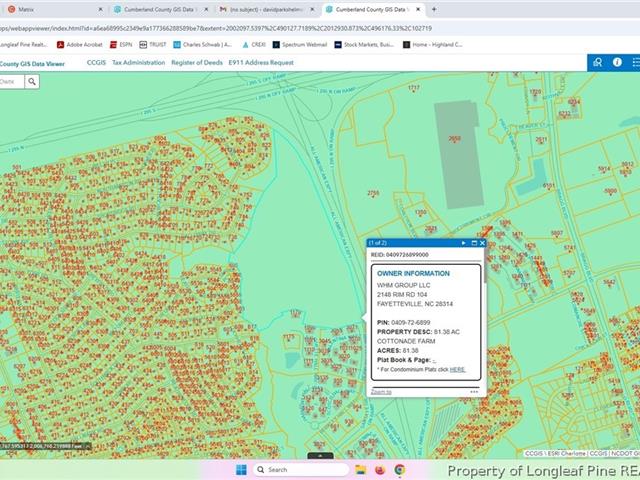Open E911 Address Request page
Image resolution: width=640 pixels, height=480 pixels.
(261, 62)
